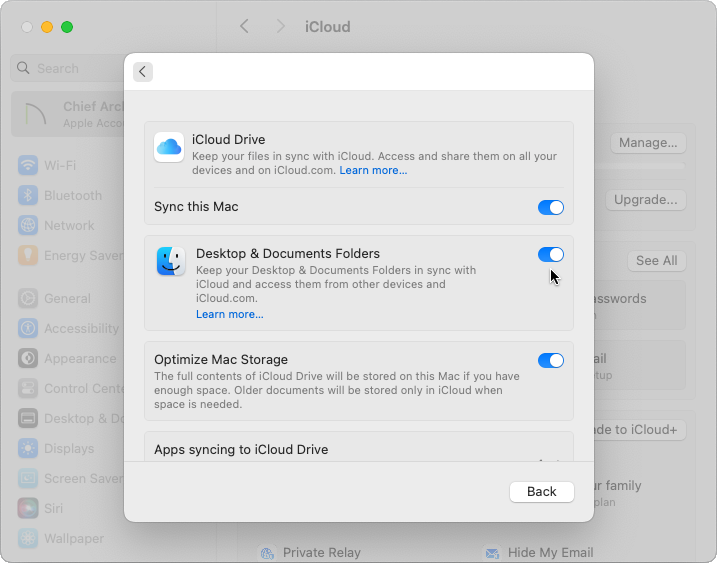Click the Mail tile in iCloud window

click(640, 365)
